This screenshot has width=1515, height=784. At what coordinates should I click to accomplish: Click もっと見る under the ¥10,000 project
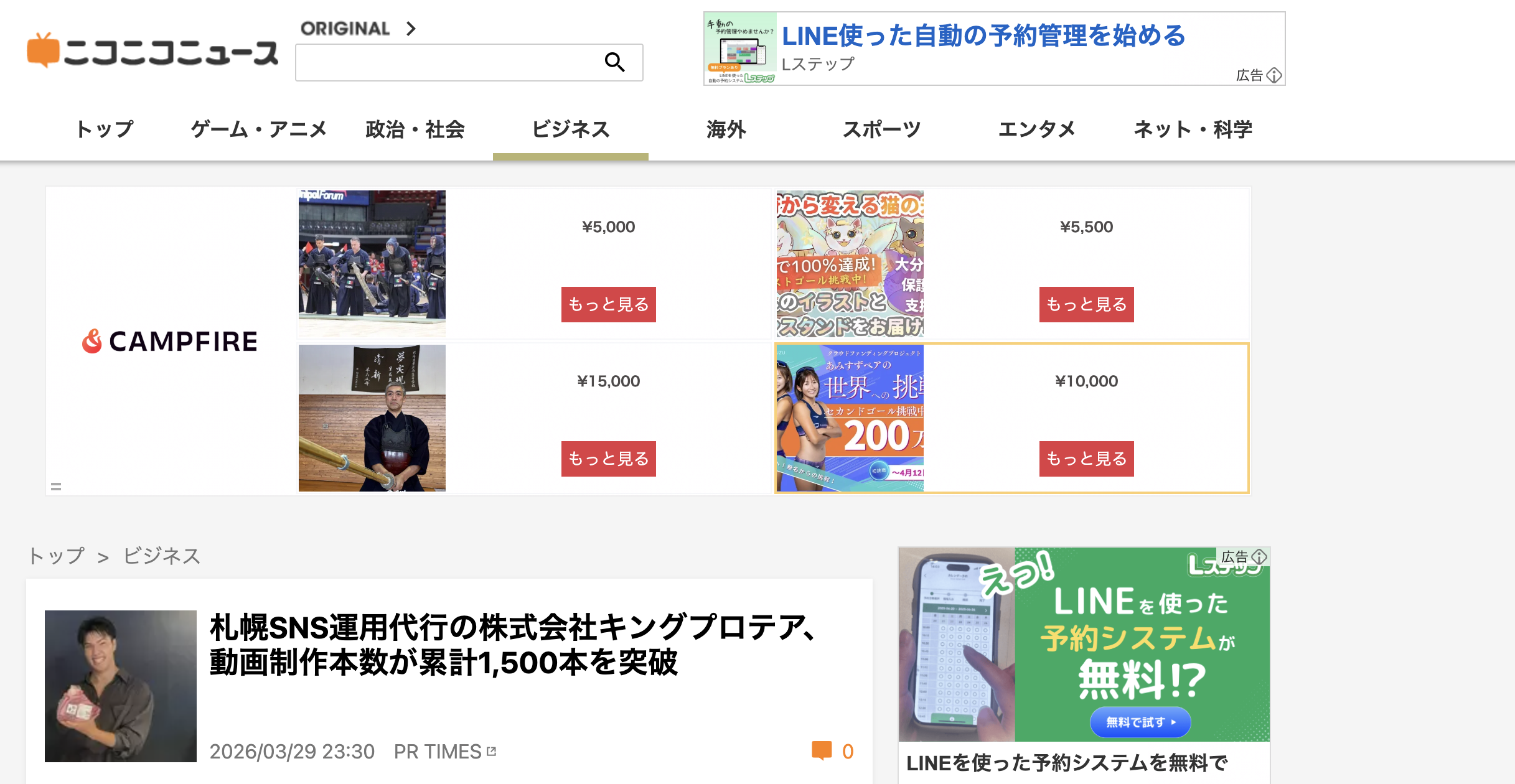click(1087, 459)
